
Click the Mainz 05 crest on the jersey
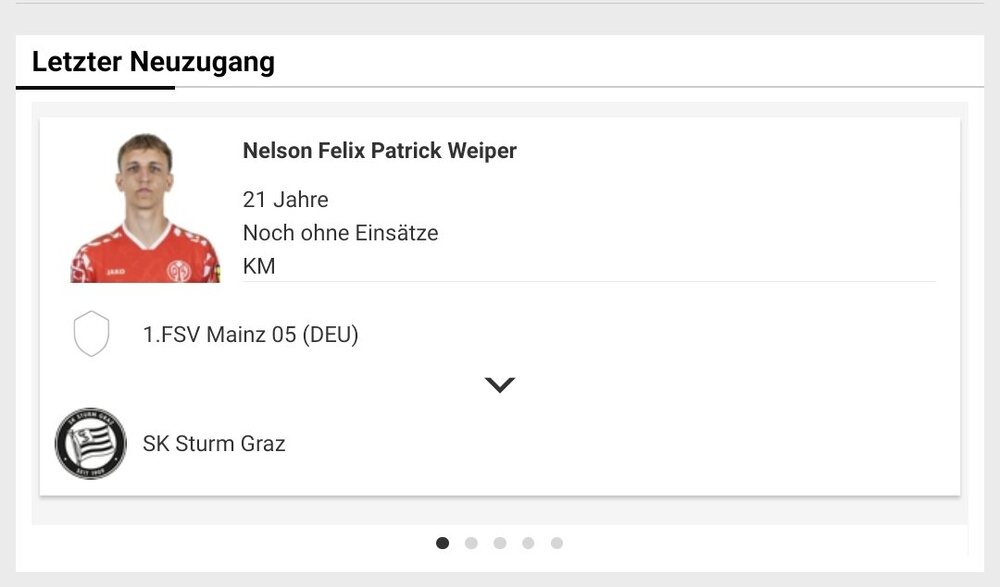tap(179, 271)
